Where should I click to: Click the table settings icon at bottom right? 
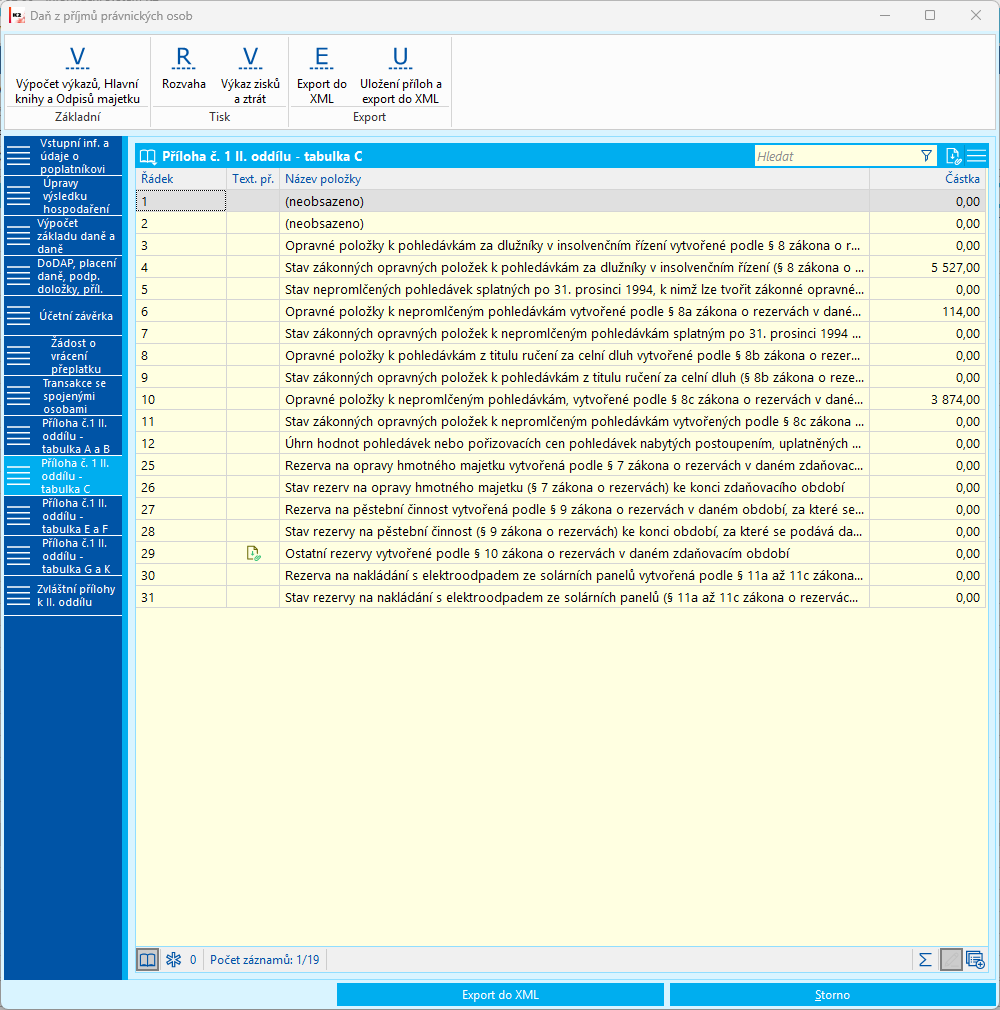pyautogui.click(x=976, y=960)
